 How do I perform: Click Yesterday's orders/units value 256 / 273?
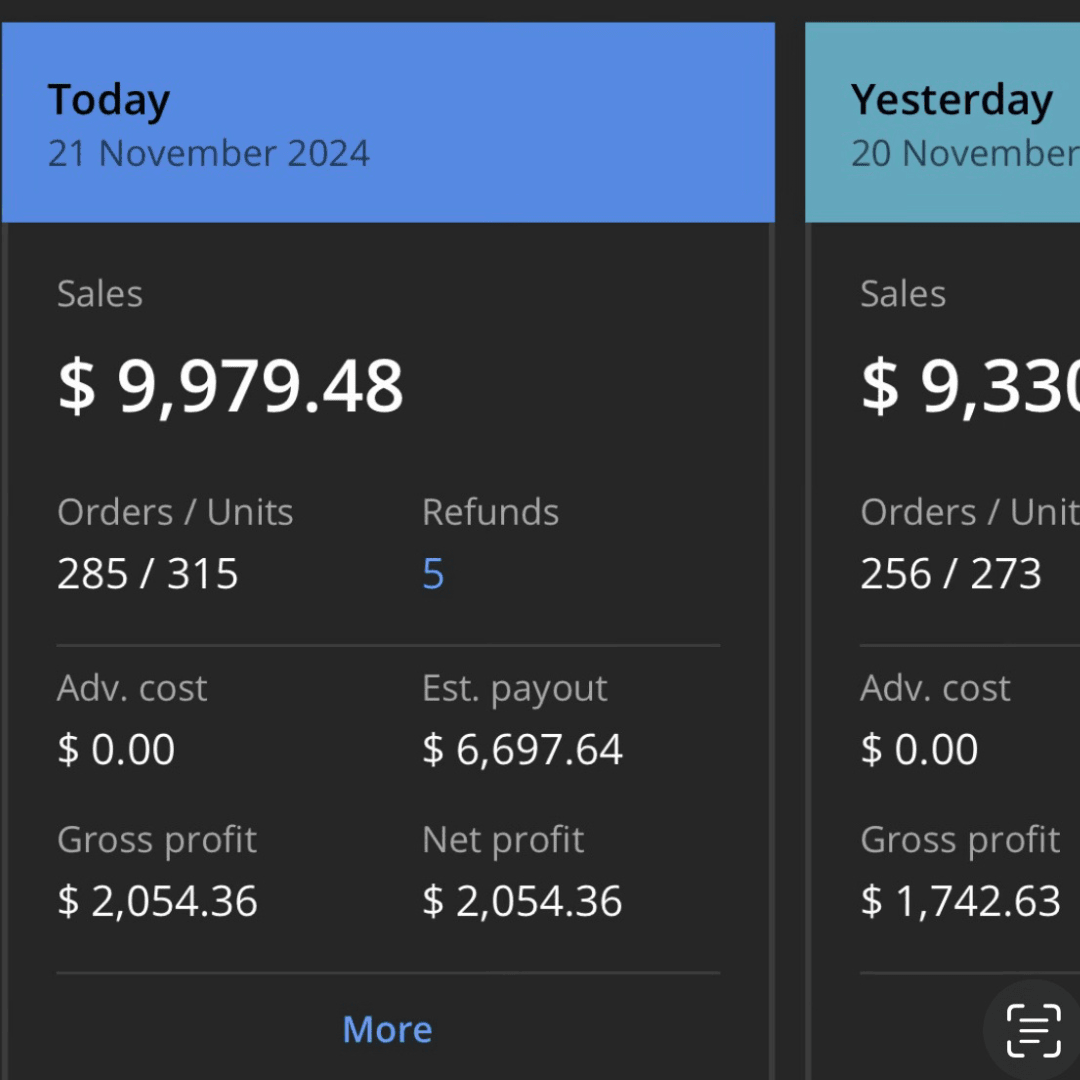click(951, 574)
